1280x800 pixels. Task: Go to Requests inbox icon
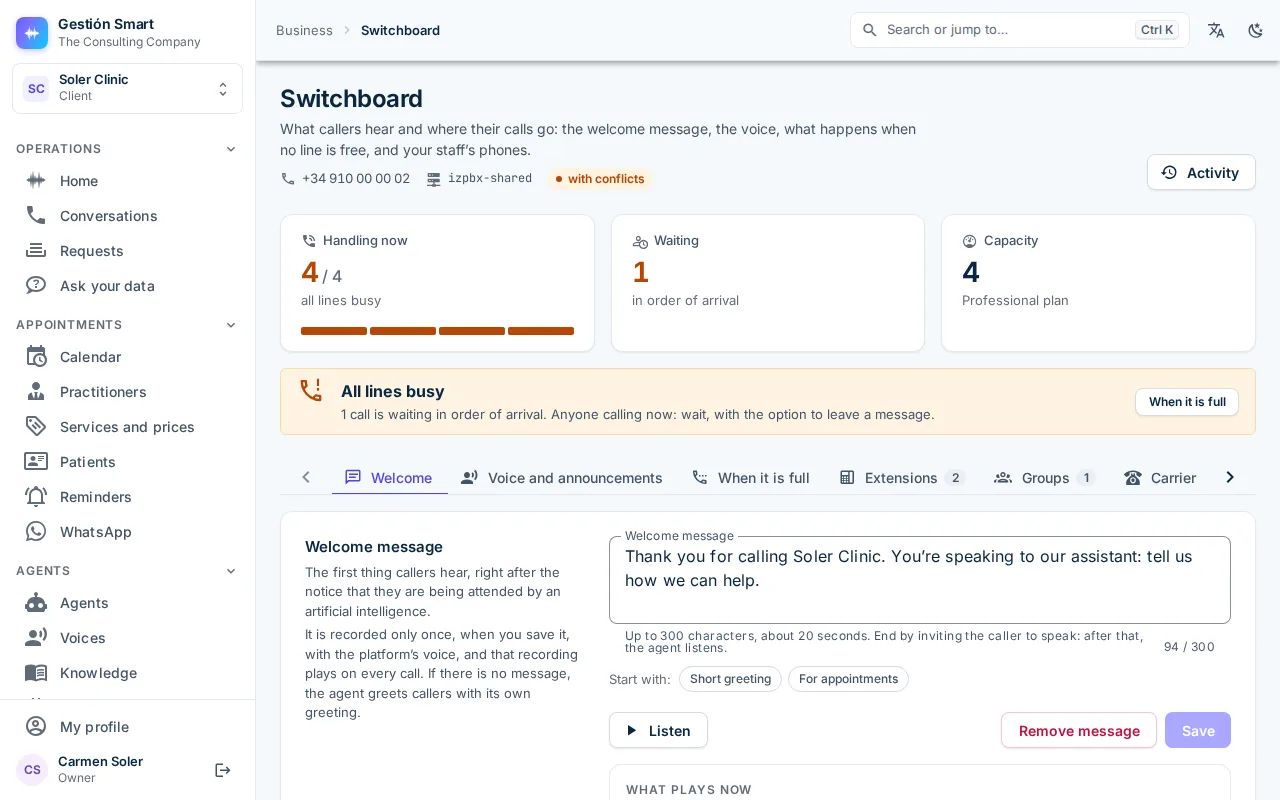click(36, 250)
